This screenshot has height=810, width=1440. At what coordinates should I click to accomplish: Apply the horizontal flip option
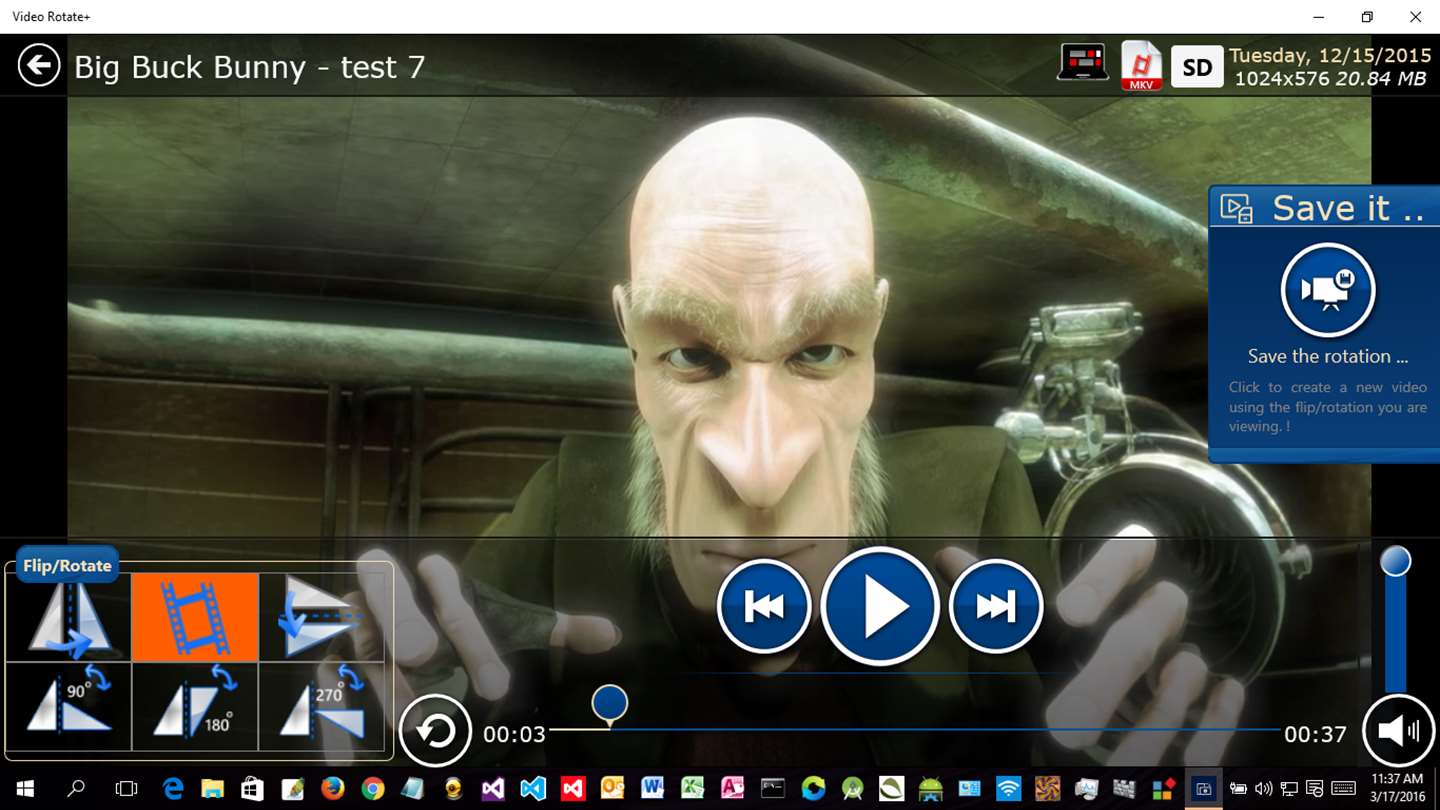click(x=68, y=617)
